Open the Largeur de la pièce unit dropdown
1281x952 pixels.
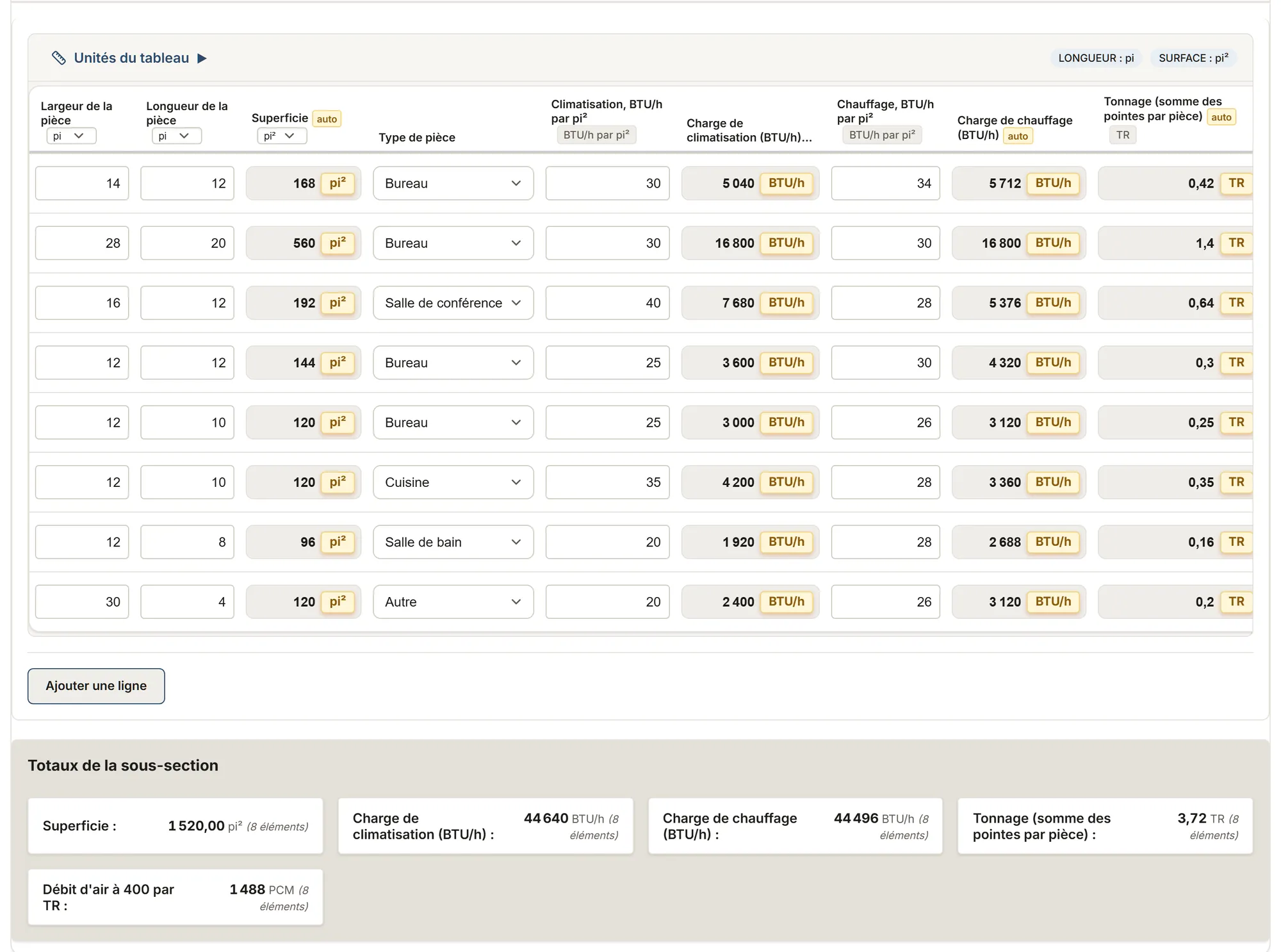[x=71, y=136]
